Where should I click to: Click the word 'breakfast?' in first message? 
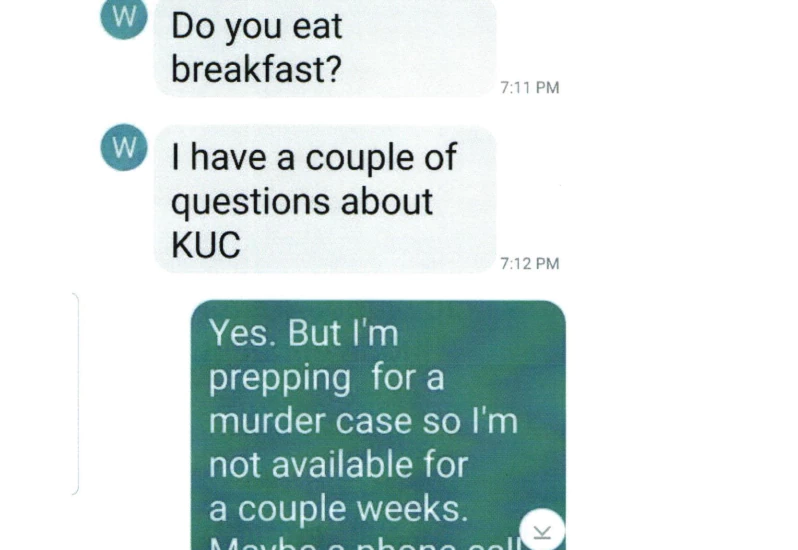coord(256,69)
